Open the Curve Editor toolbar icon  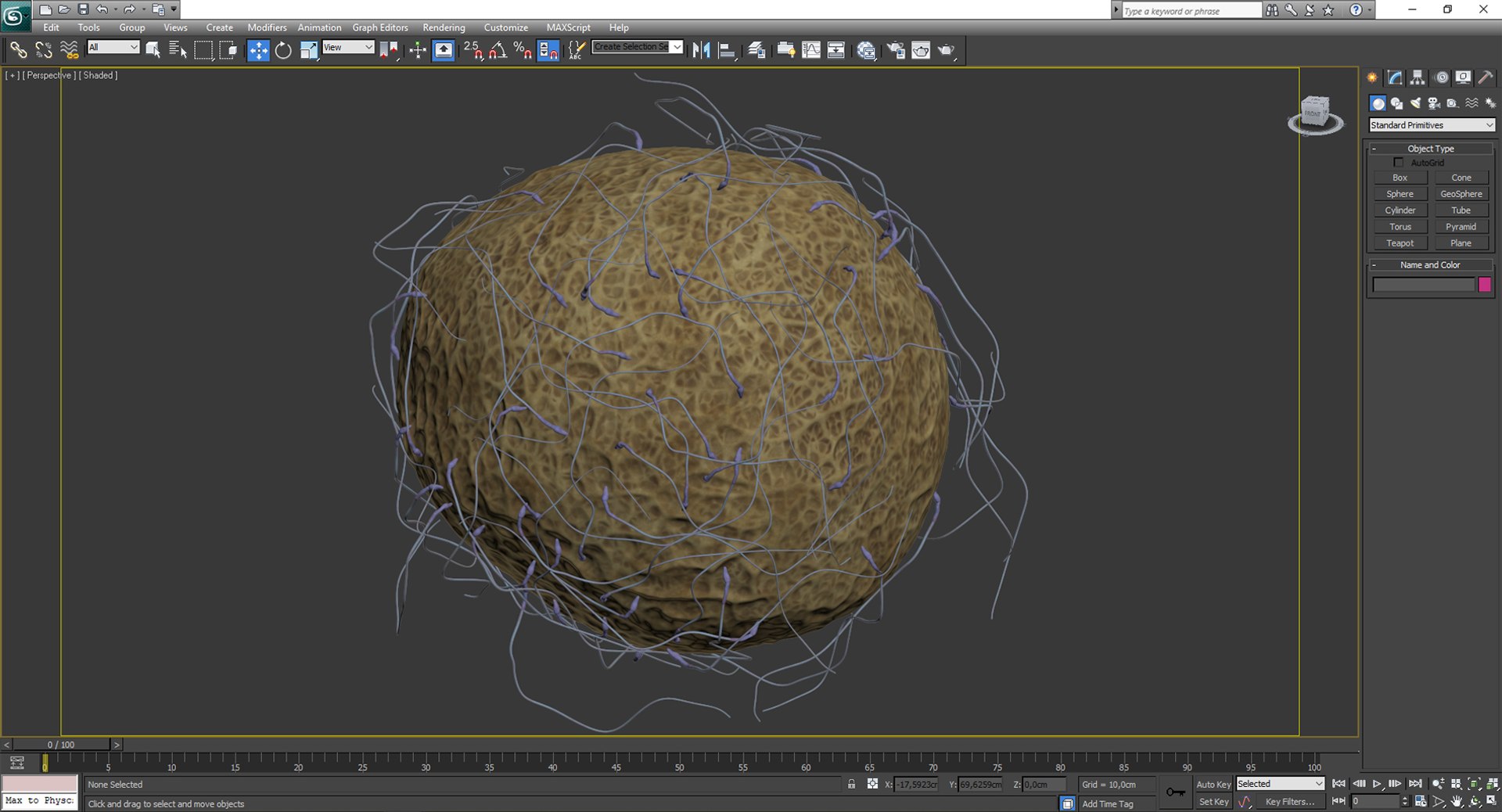[x=811, y=51]
